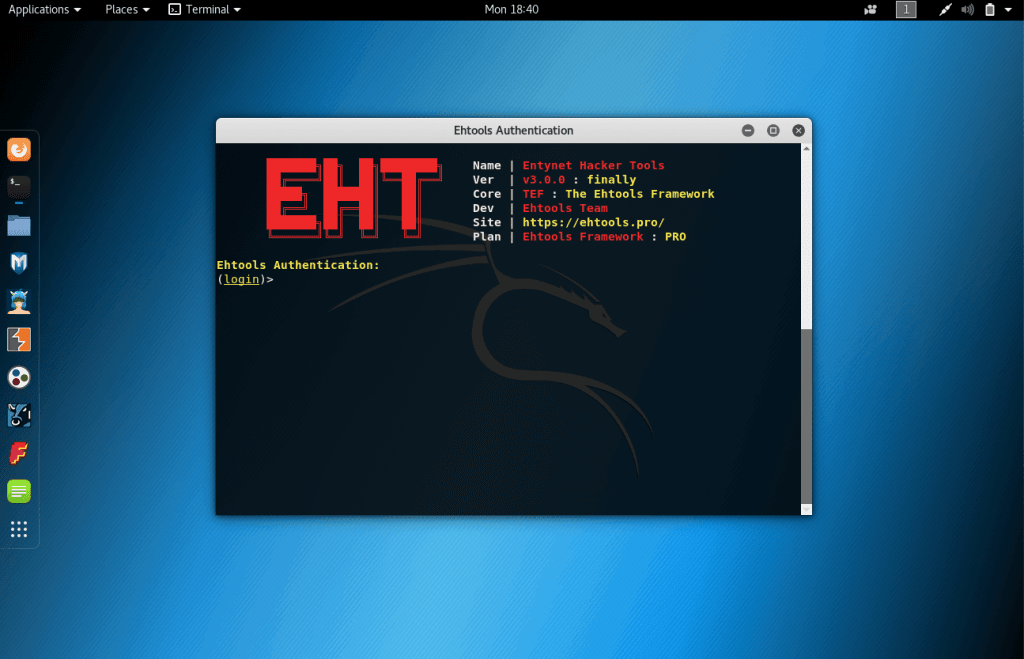Open Armitage girl-avatar icon in dock
The width and height of the screenshot is (1024, 659).
[19, 302]
